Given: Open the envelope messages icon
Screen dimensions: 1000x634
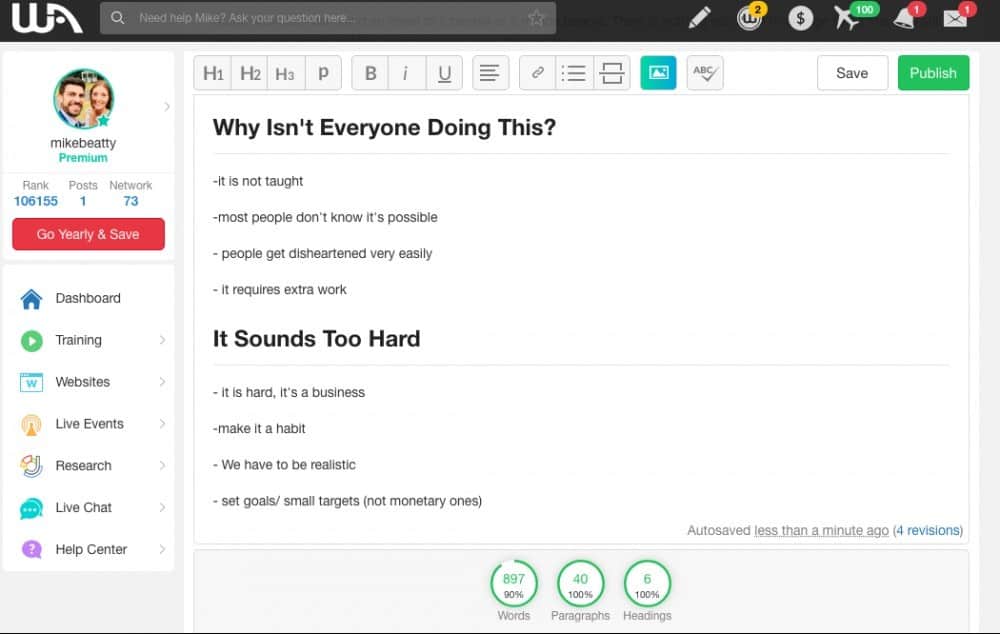Looking at the screenshot, I should tap(955, 18).
